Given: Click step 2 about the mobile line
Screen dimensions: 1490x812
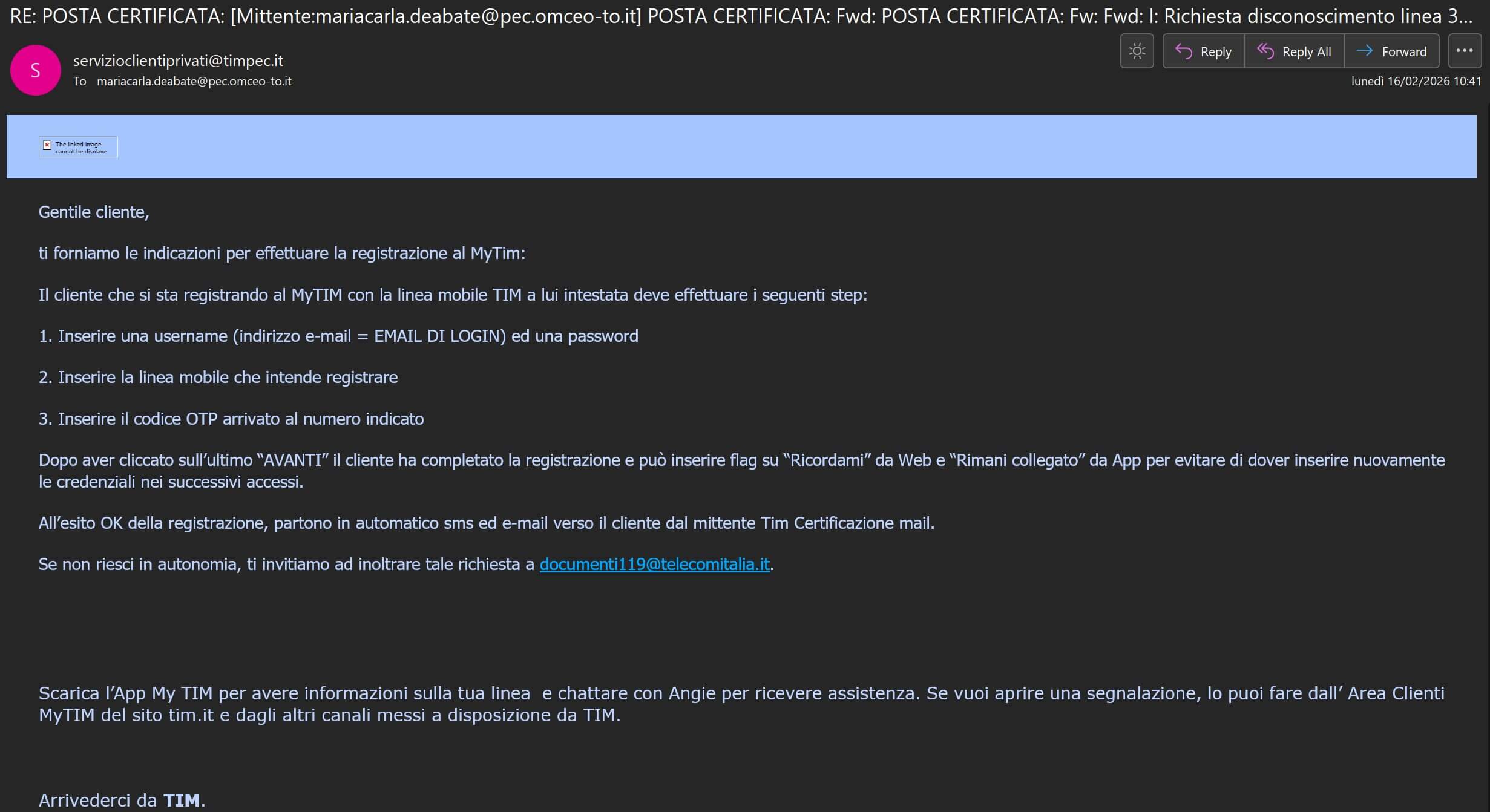Looking at the screenshot, I should (218, 377).
